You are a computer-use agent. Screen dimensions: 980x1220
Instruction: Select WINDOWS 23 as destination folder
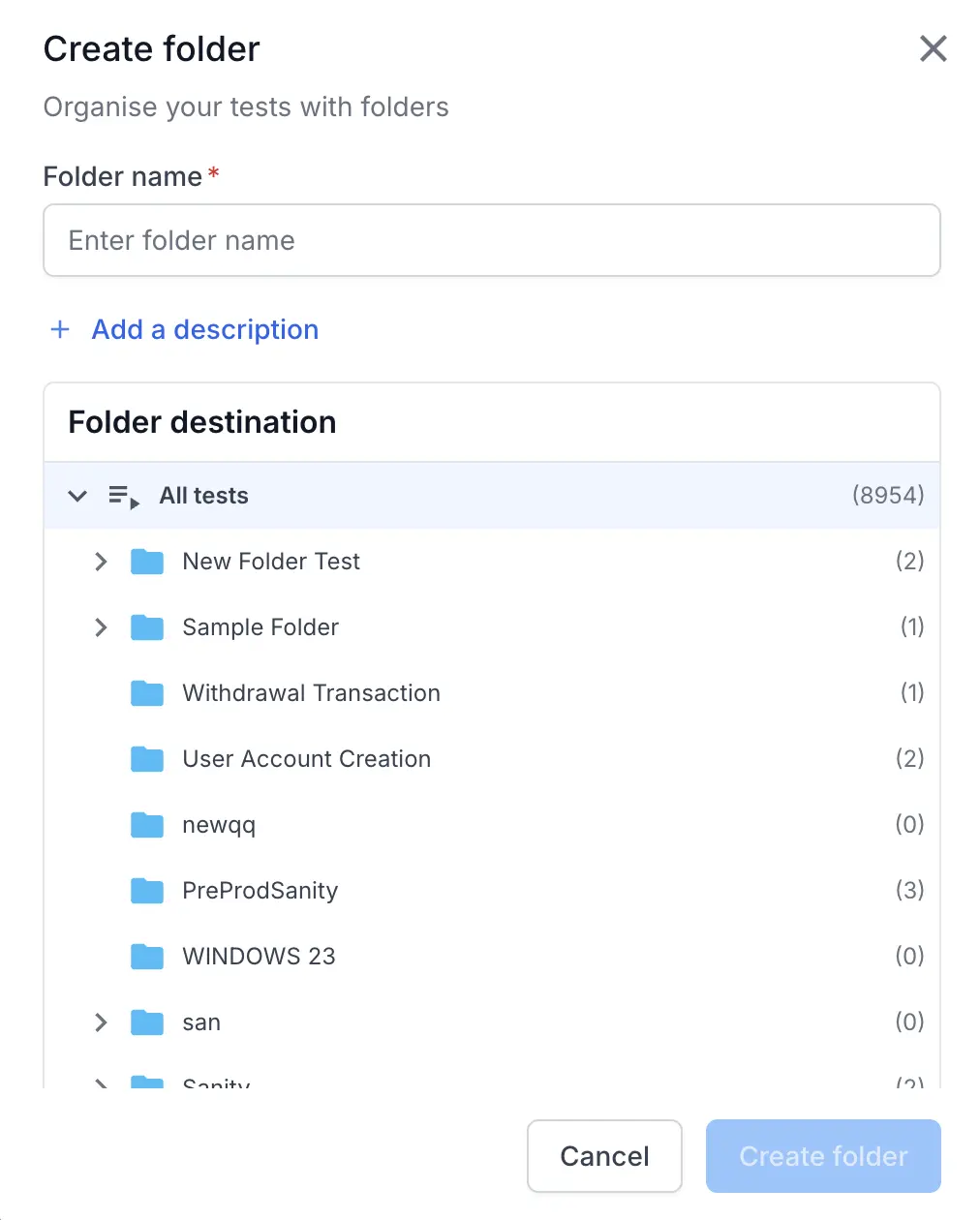259,957
